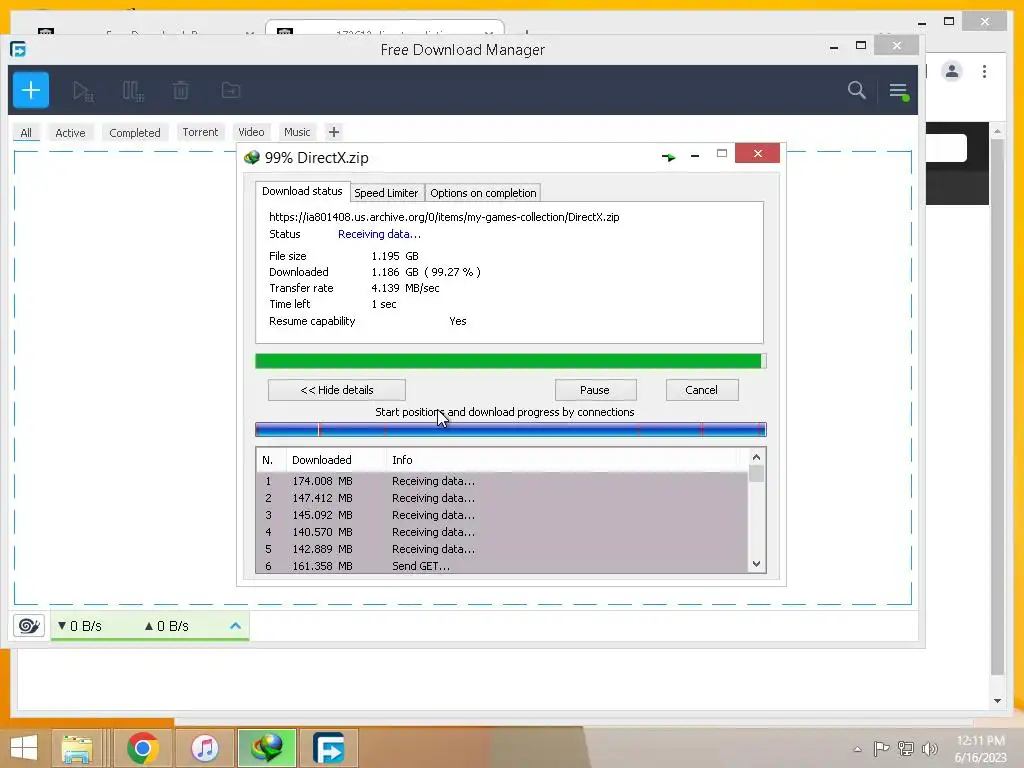The image size is (1024, 768).
Task: Open Free Download Manager taskbar icon
Action: [x=328, y=748]
